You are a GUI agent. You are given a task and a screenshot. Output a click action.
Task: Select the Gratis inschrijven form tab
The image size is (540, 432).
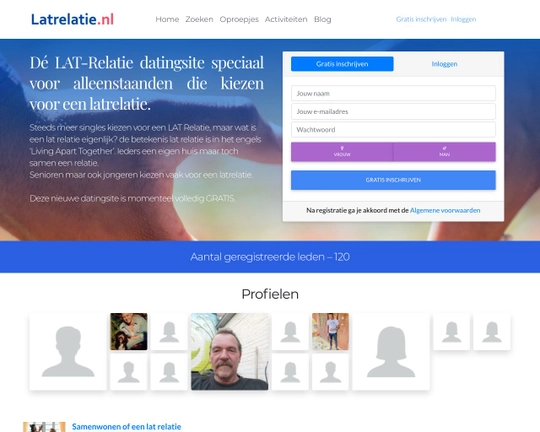tap(342, 64)
